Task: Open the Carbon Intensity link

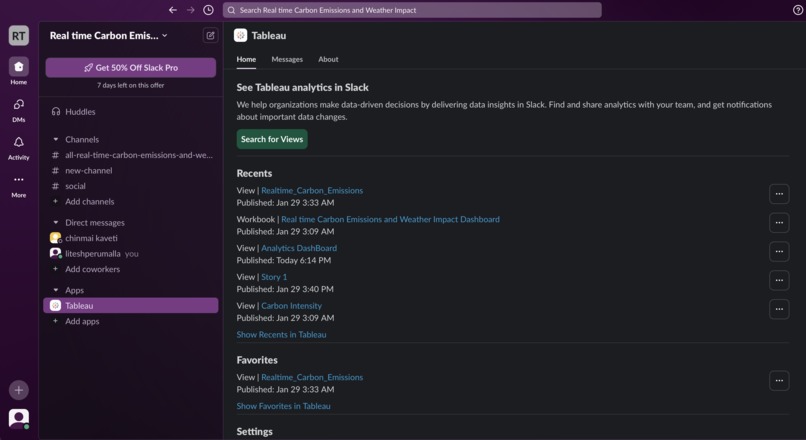Action: [x=291, y=305]
